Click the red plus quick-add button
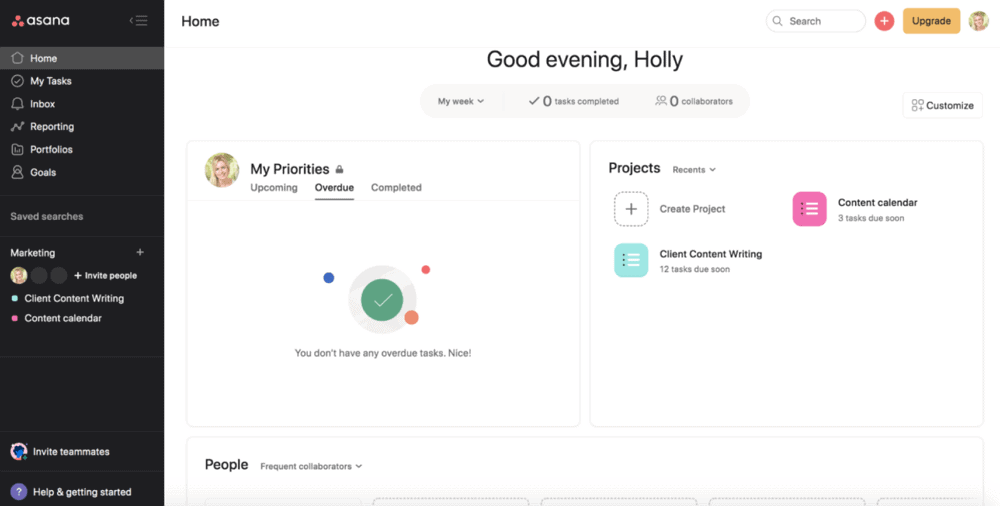This screenshot has width=1000, height=506. pos(884,21)
